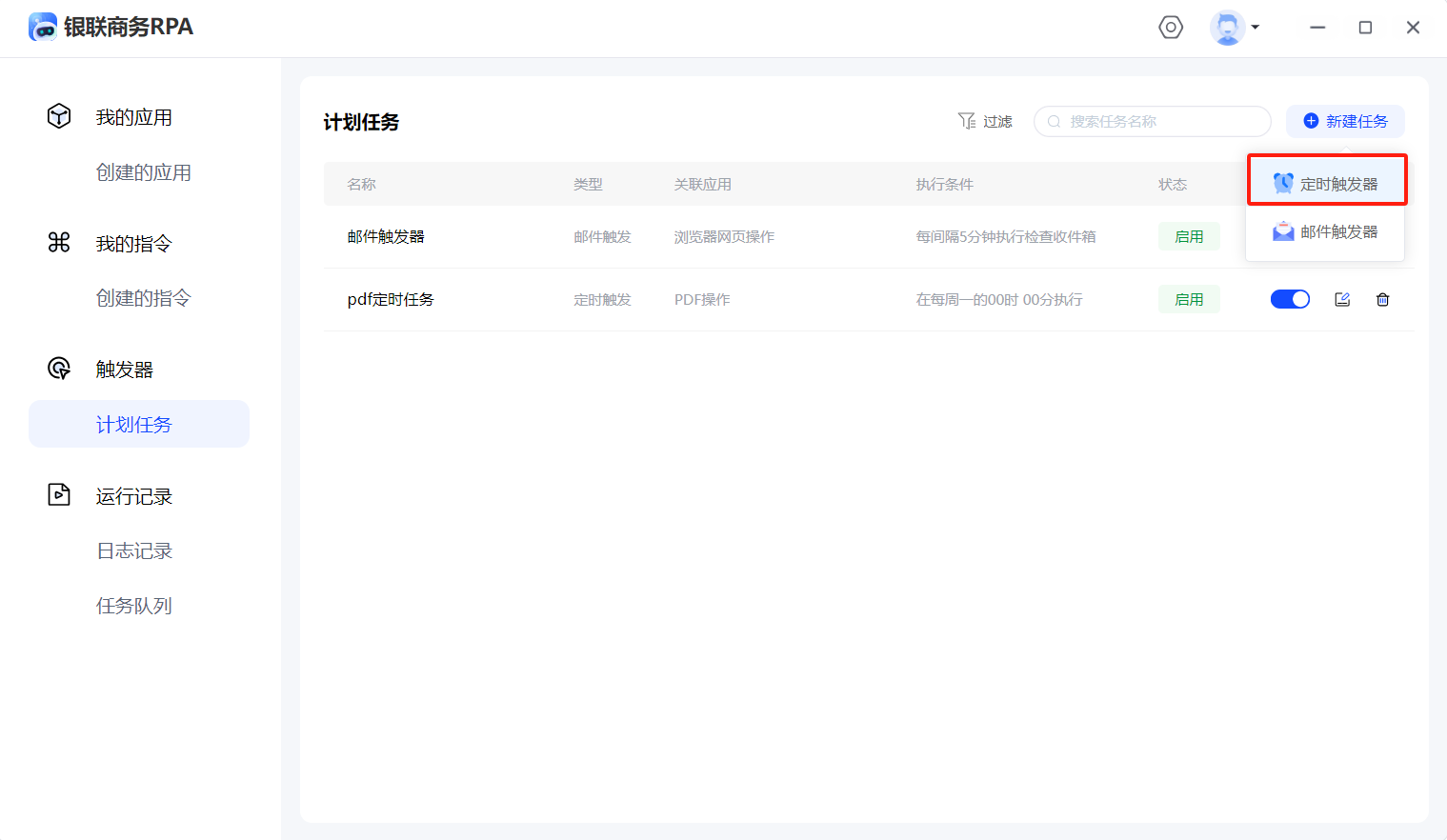Disable the pdf定时任务 toggle switch
The height and width of the screenshot is (840, 1447).
(x=1290, y=300)
